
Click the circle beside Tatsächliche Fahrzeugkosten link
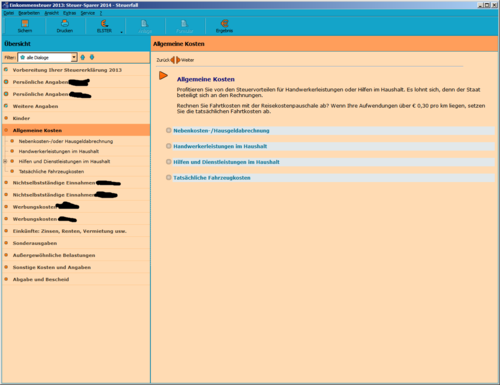pyautogui.click(x=169, y=177)
